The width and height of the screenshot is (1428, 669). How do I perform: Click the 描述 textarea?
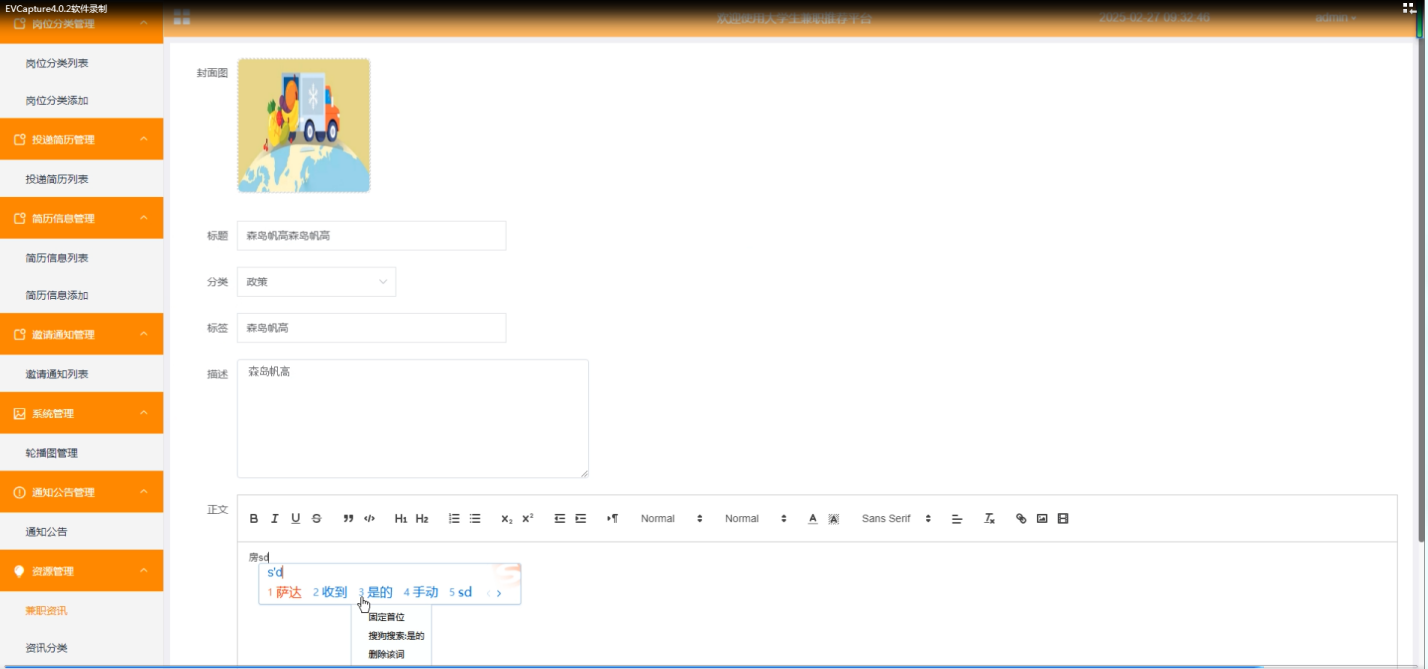(x=413, y=419)
